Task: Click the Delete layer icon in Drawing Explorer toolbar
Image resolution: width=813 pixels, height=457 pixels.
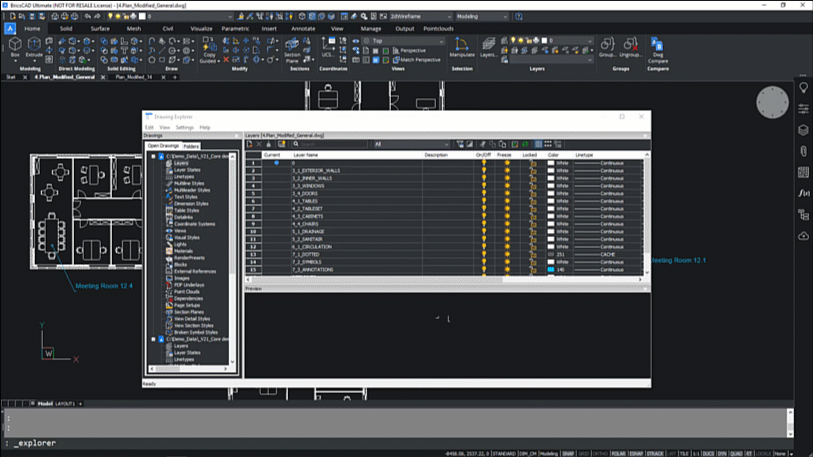Action: pyautogui.click(x=259, y=144)
